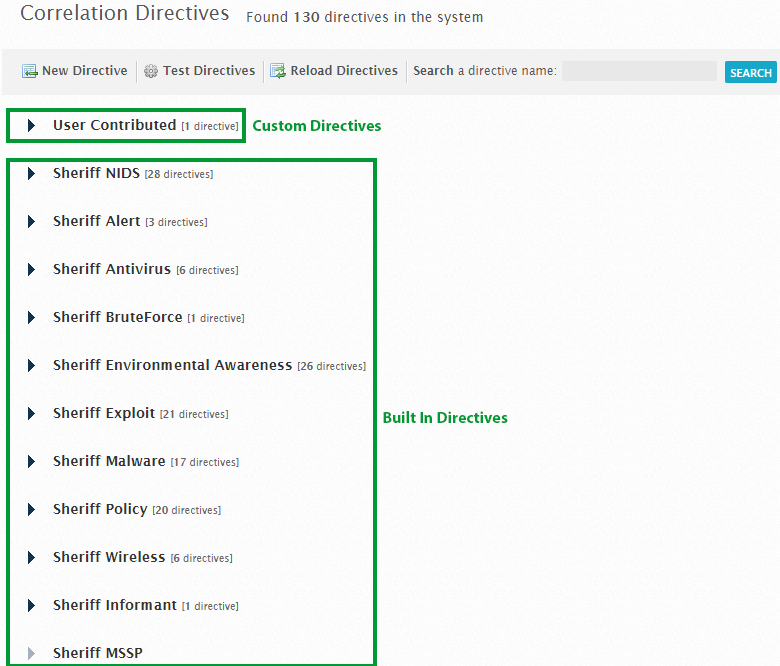Select Sheriff Wireless category name
The width and height of the screenshot is (780, 666).
pyautogui.click(x=109, y=557)
